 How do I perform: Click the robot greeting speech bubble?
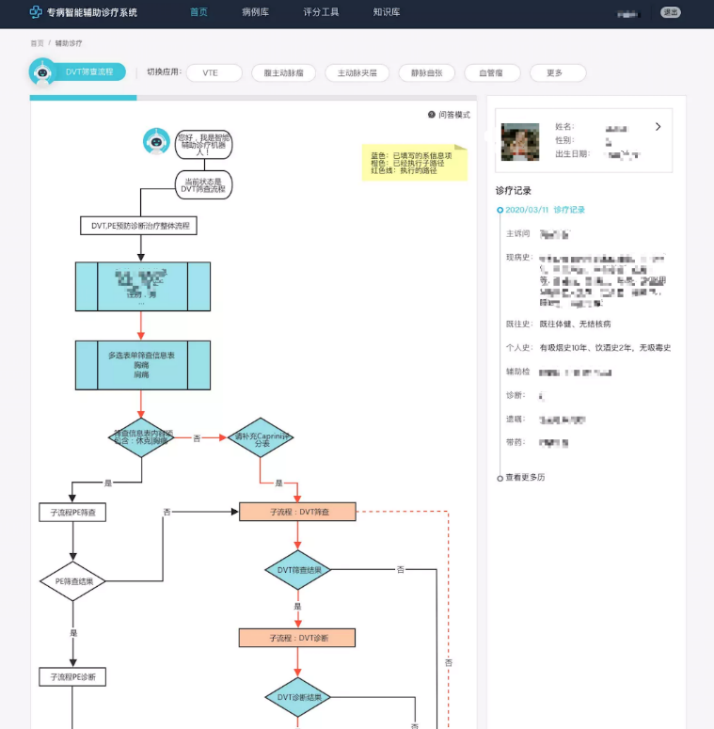[204, 145]
